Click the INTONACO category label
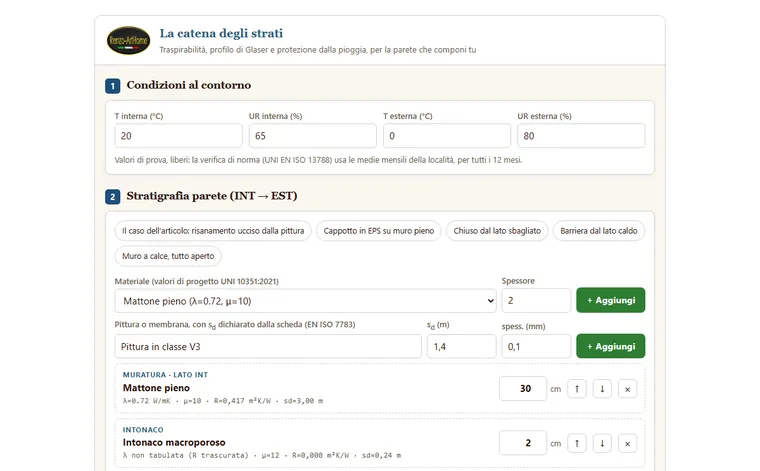Image resolution: width=760 pixels, height=471 pixels. point(143,430)
